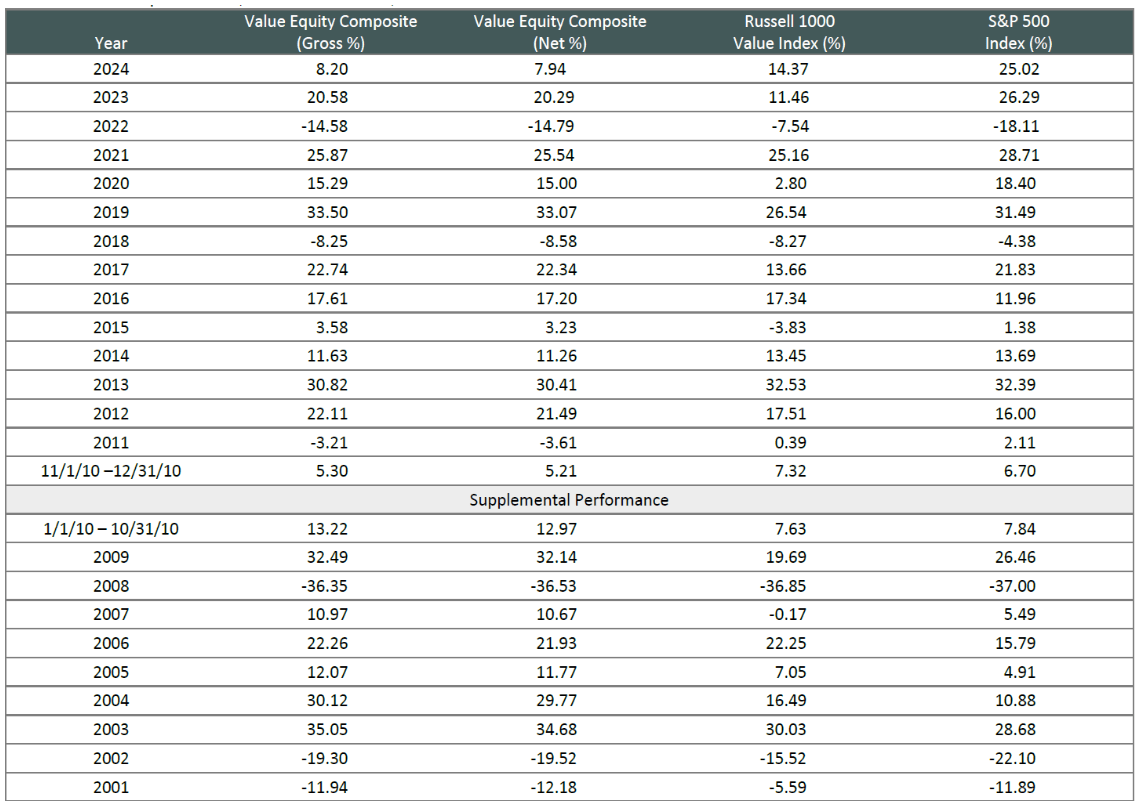Click the S&P 500 Index (%) header

[1018, 32]
